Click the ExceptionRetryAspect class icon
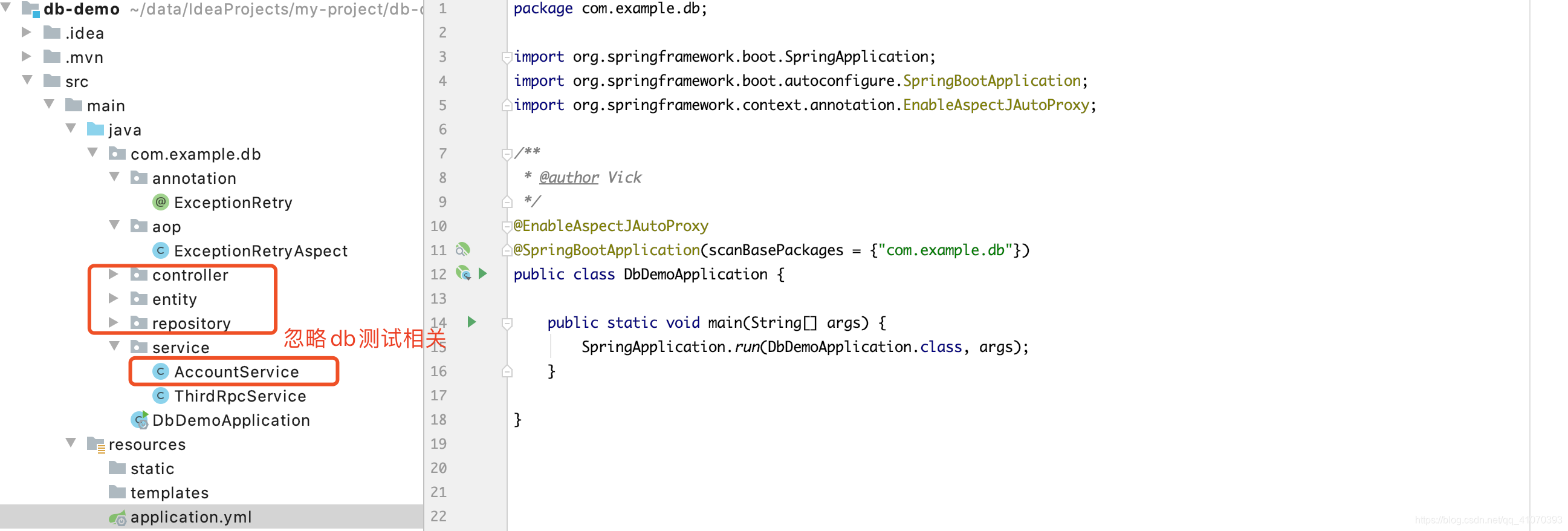The image size is (1568, 531). pyautogui.click(x=160, y=250)
